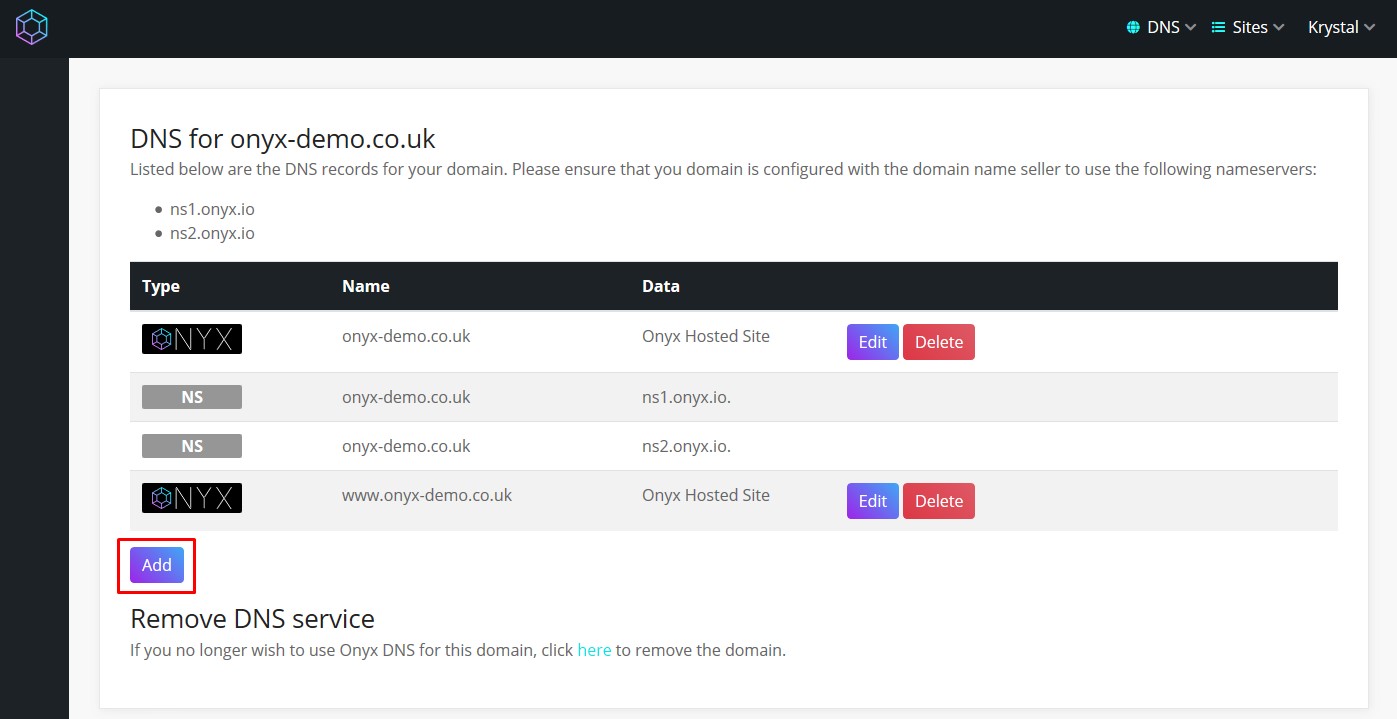Edit the www.onyx-demo.co.uk record
Screen dimensions: 1397x719
coord(872,501)
